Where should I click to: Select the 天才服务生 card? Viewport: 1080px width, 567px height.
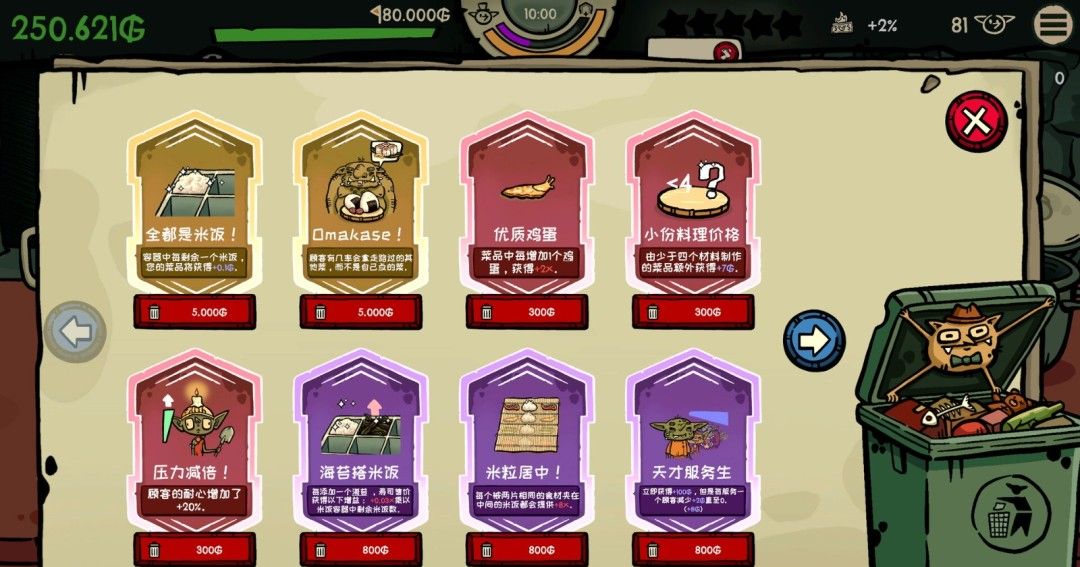(x=693, y=441)
